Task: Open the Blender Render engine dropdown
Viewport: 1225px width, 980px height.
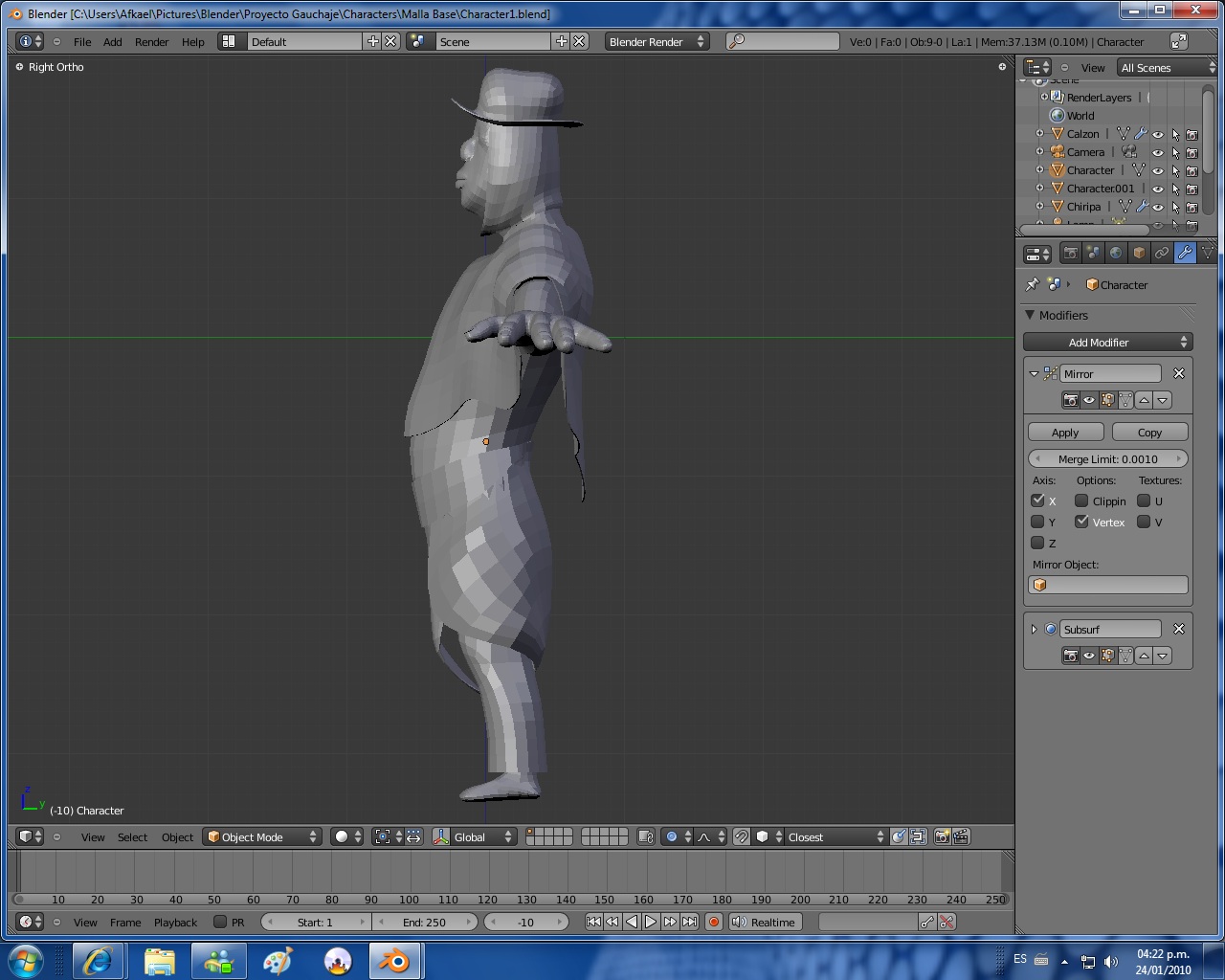Action: pyautogui.click(x=657, y=41)
